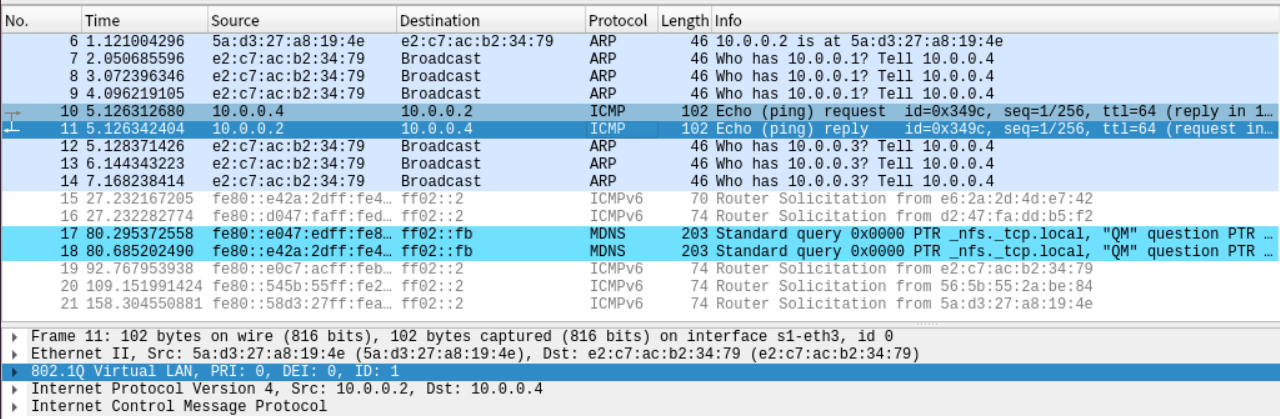Click the Length column header

[x=684, y=20]
